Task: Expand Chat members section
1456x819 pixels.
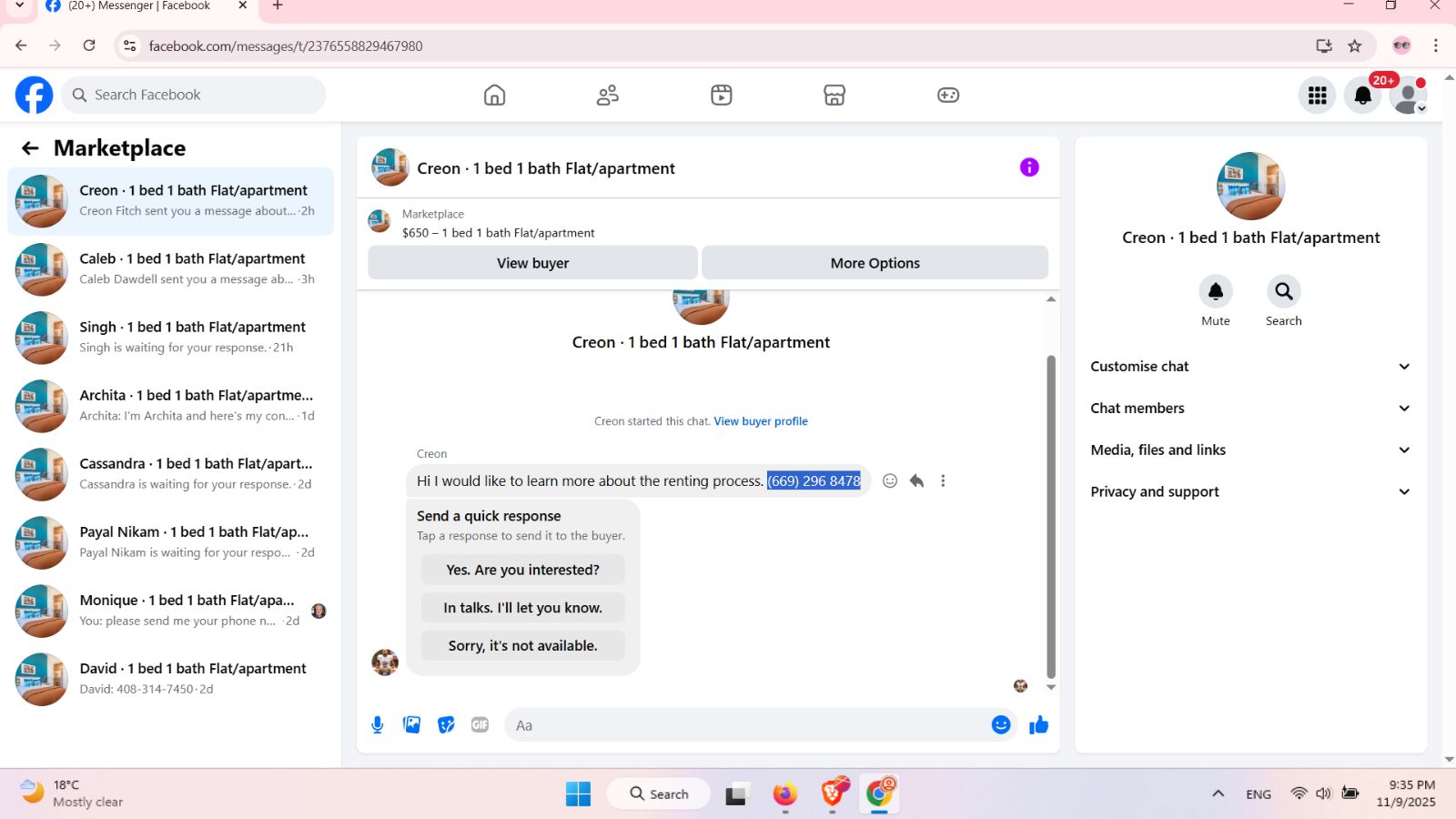Action: click(x=1250, y=409)
